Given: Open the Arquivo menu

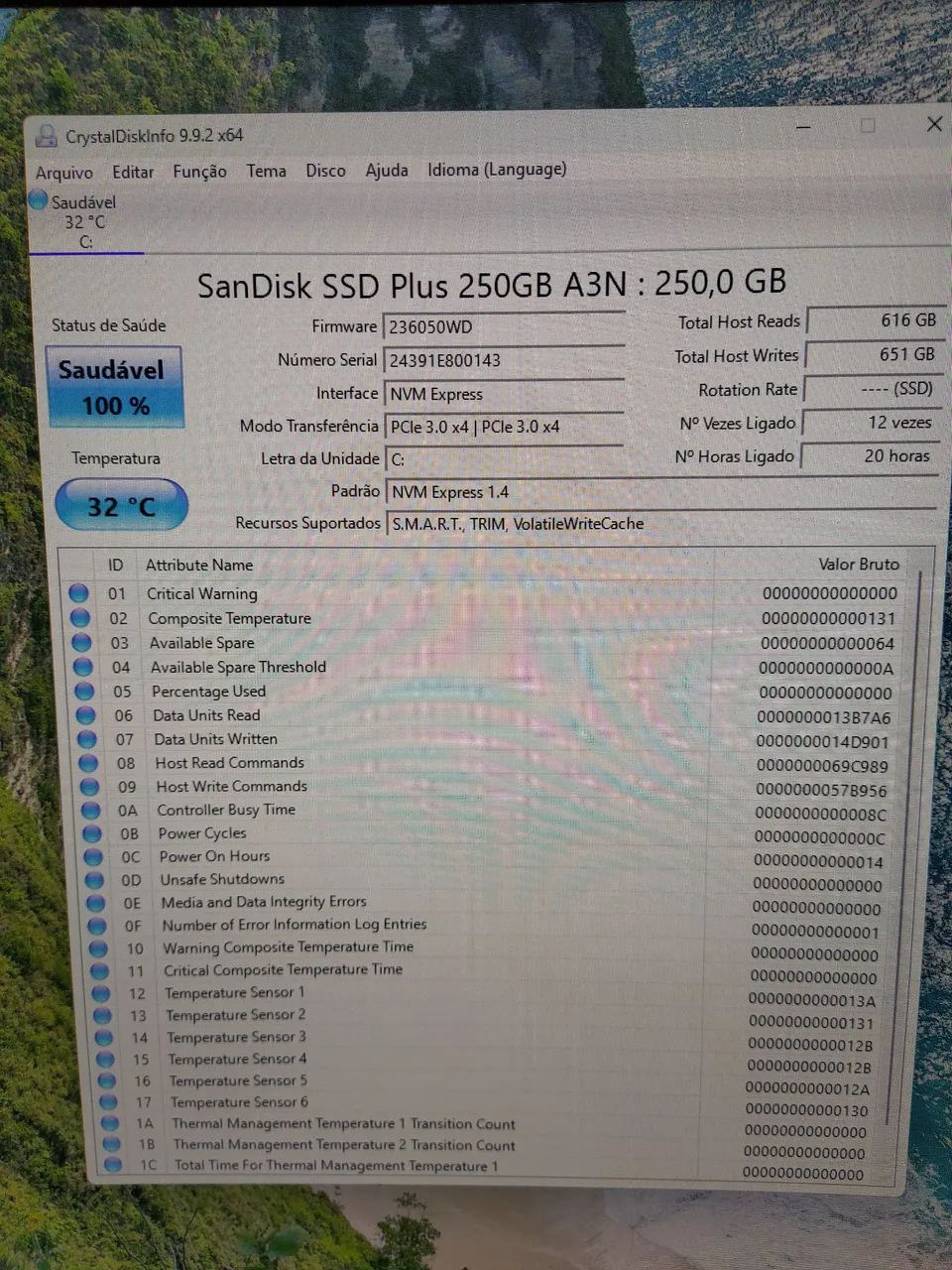Looking at the screenshot, I should [64, 173].
